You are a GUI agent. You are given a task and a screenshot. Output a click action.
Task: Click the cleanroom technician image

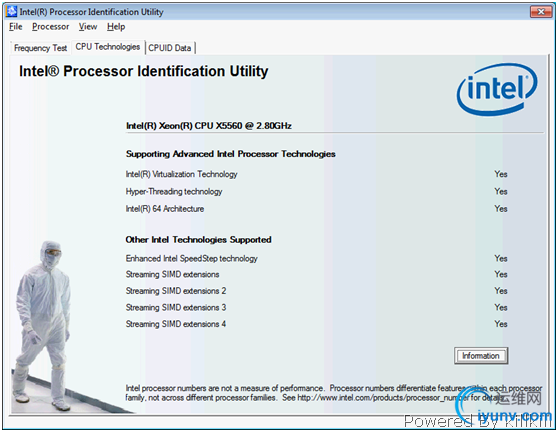43,325
